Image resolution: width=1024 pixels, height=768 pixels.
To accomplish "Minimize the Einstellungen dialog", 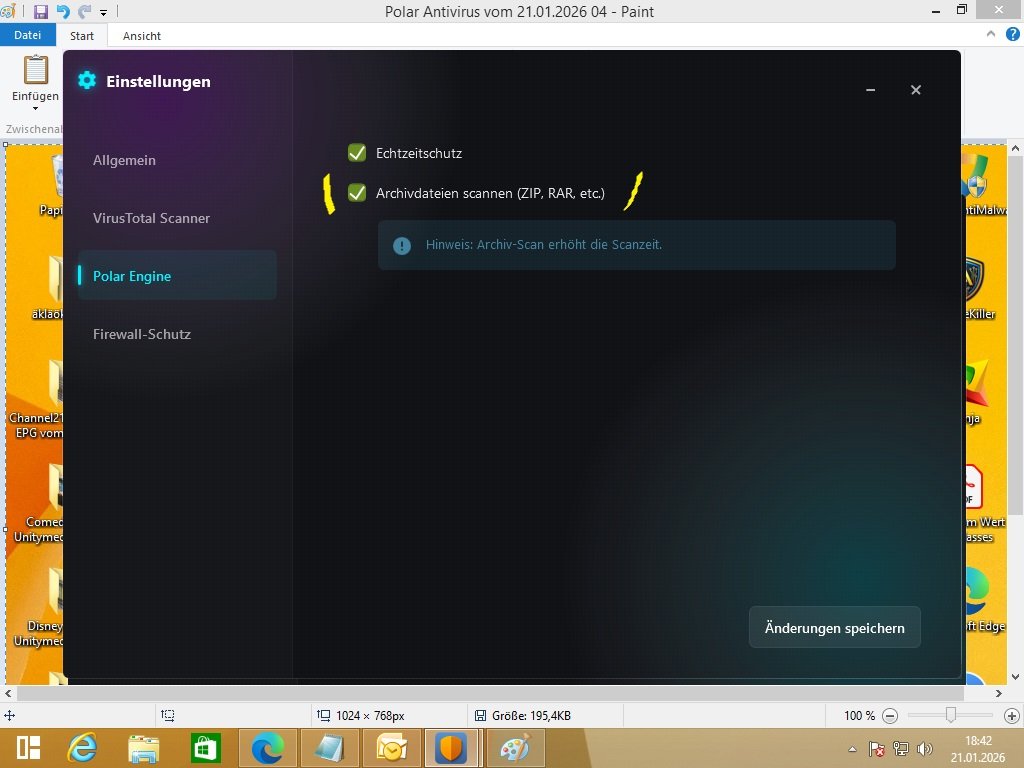I will coord(871,90).
